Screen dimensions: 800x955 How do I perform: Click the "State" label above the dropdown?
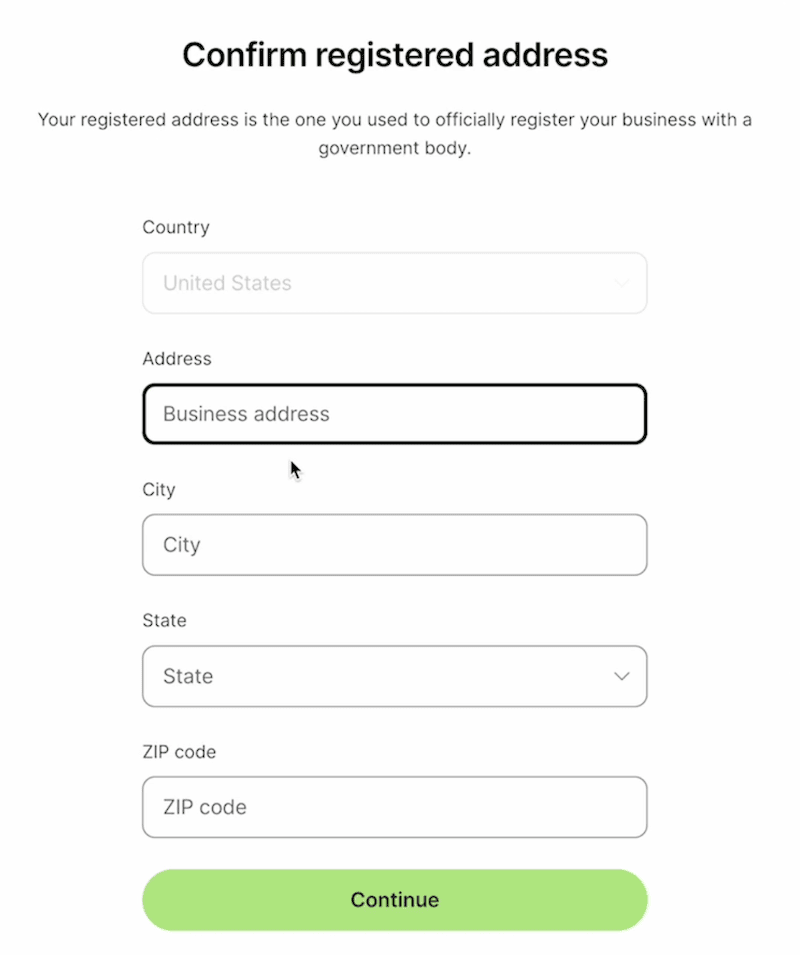pyautogui.click(x=164, y=620)
